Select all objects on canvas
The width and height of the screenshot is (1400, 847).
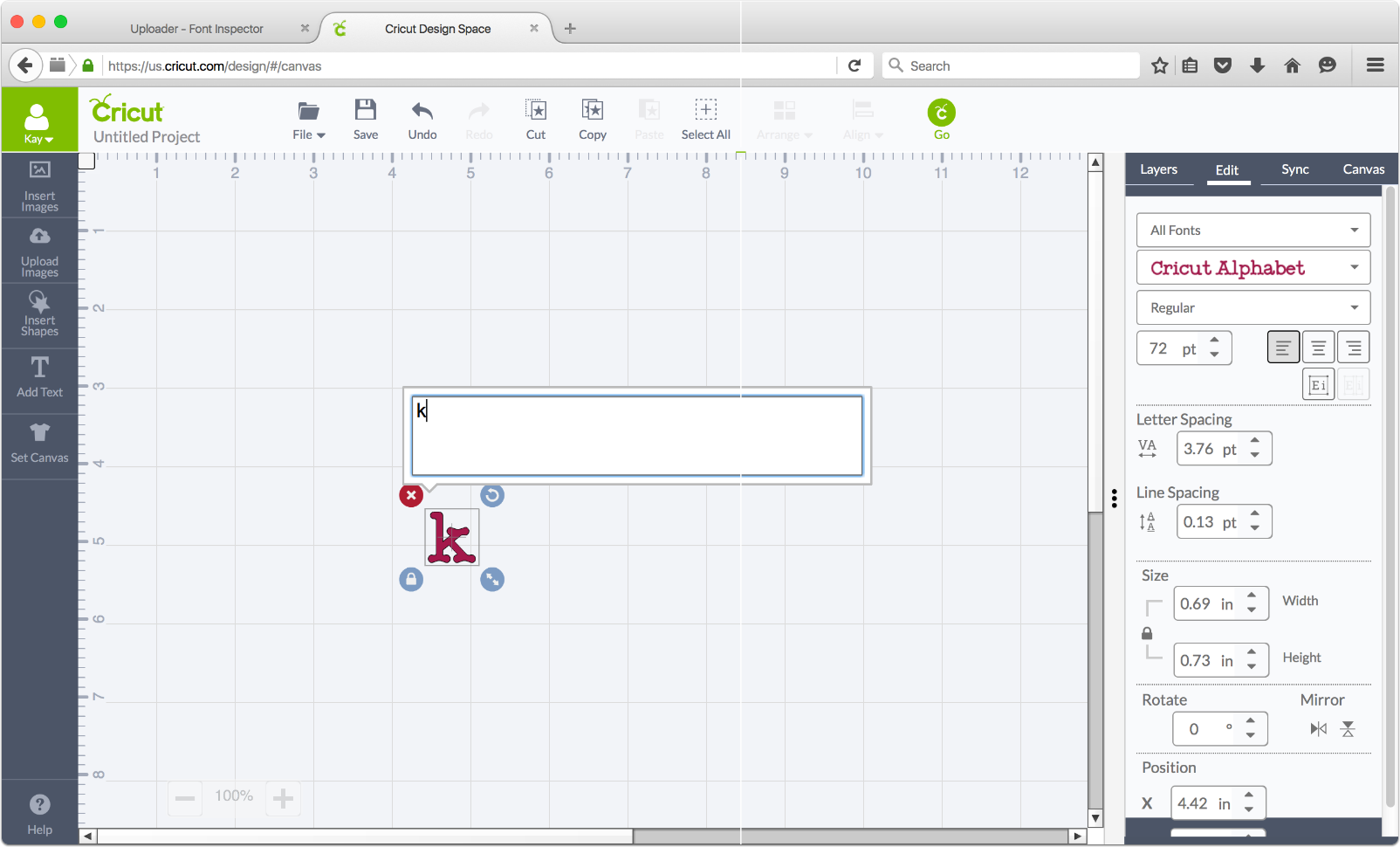tap(706, 119)
